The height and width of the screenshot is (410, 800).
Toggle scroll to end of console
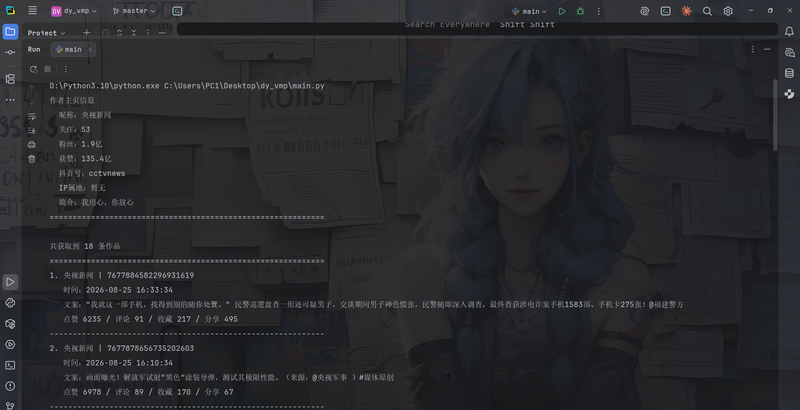click(32, 131)
